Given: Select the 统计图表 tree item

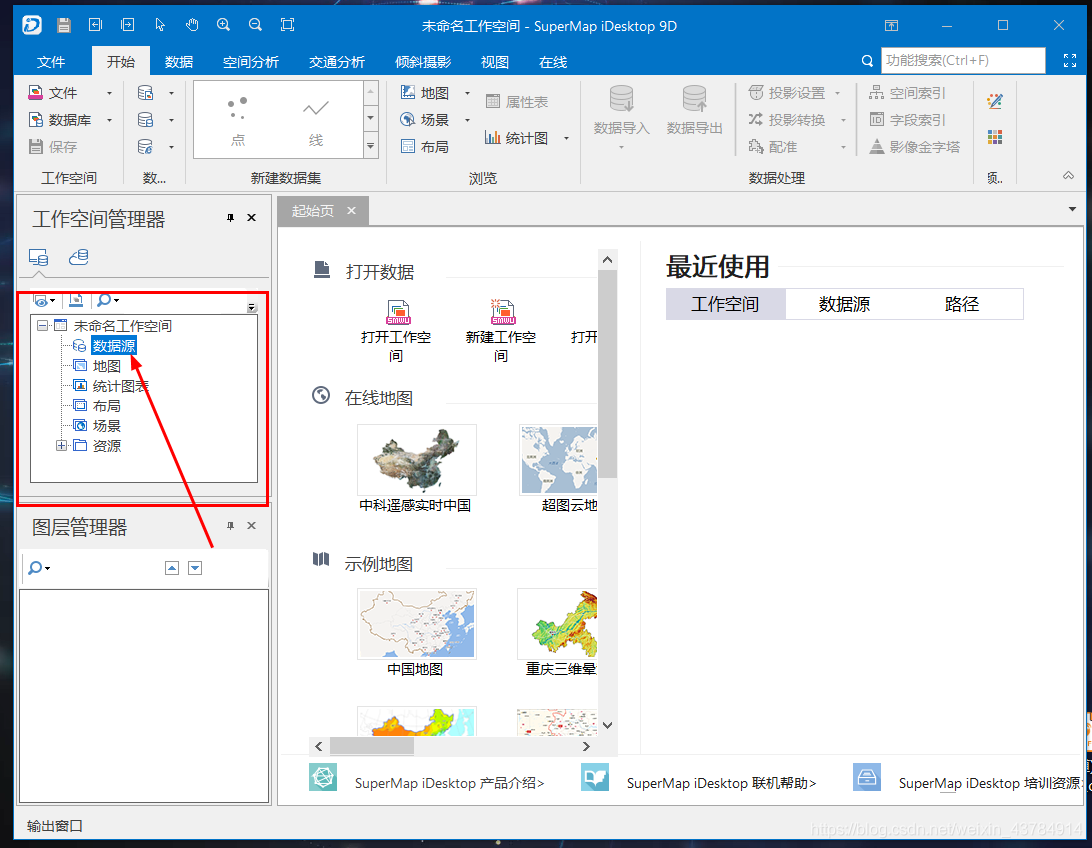Looking at the screenshot, I should (120, 386).
